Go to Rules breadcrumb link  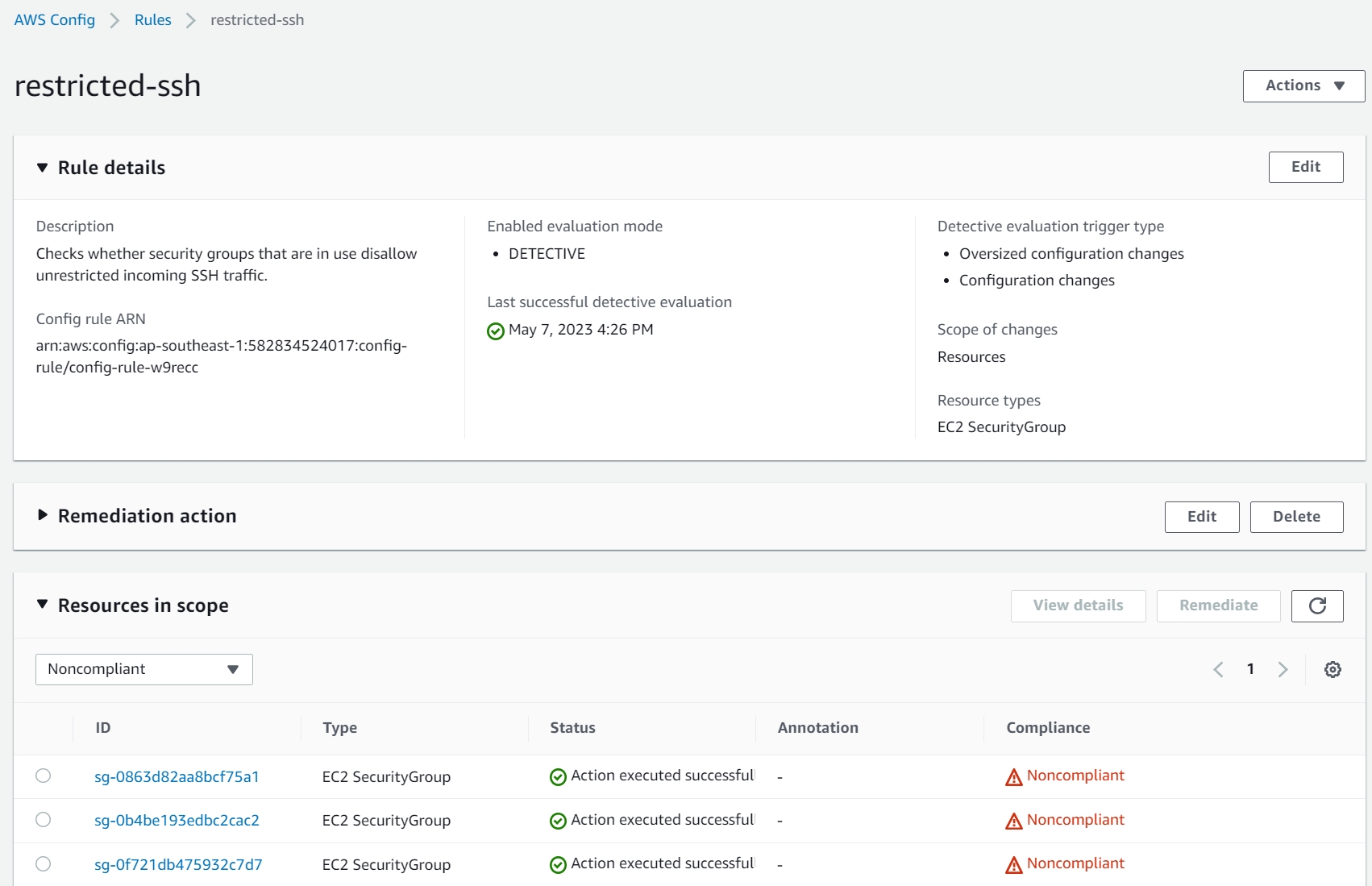tap(153, 20)
